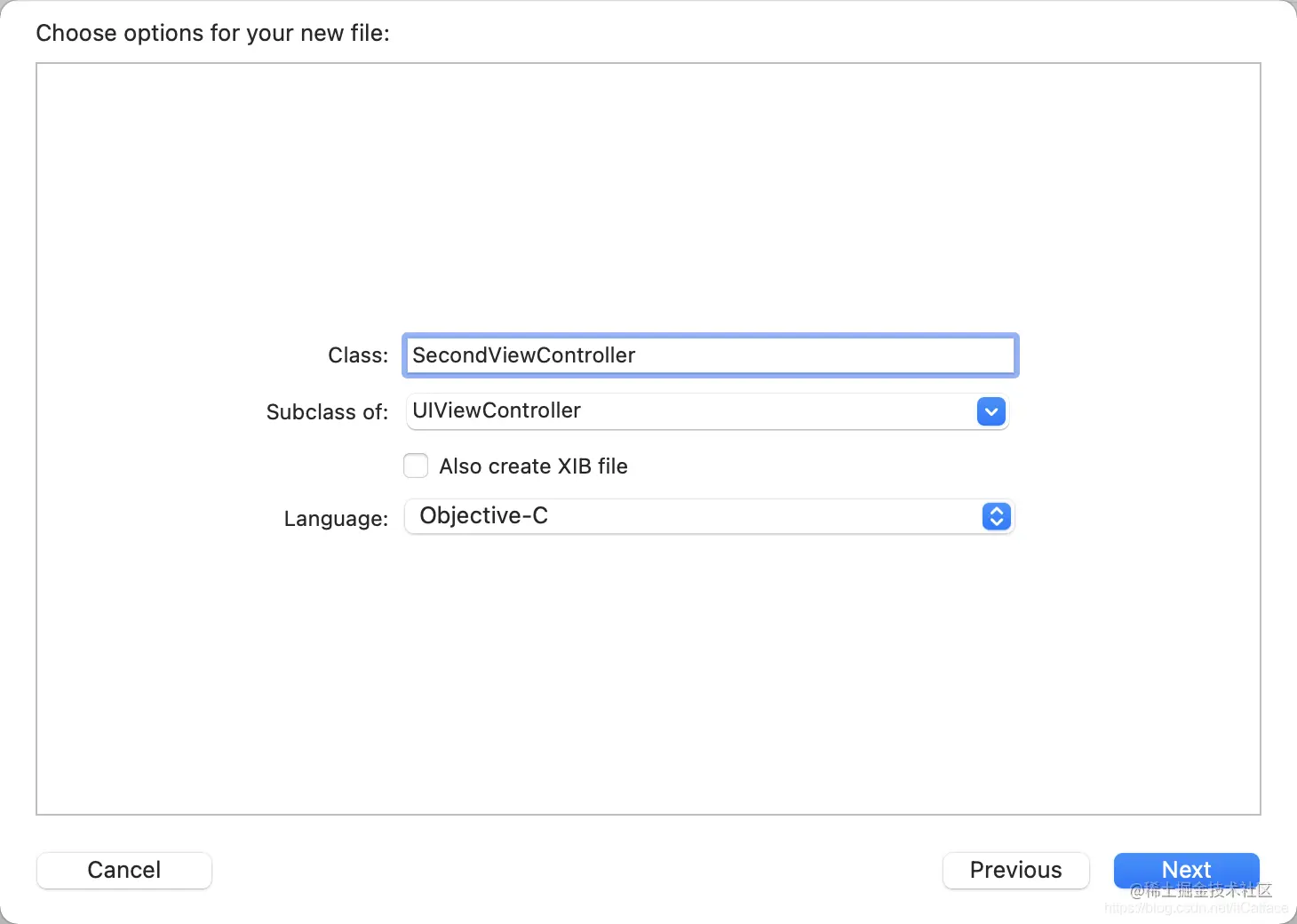Go back using the Previous button
This screenshot has height=924, width=1297.
tap(1015, 870)
